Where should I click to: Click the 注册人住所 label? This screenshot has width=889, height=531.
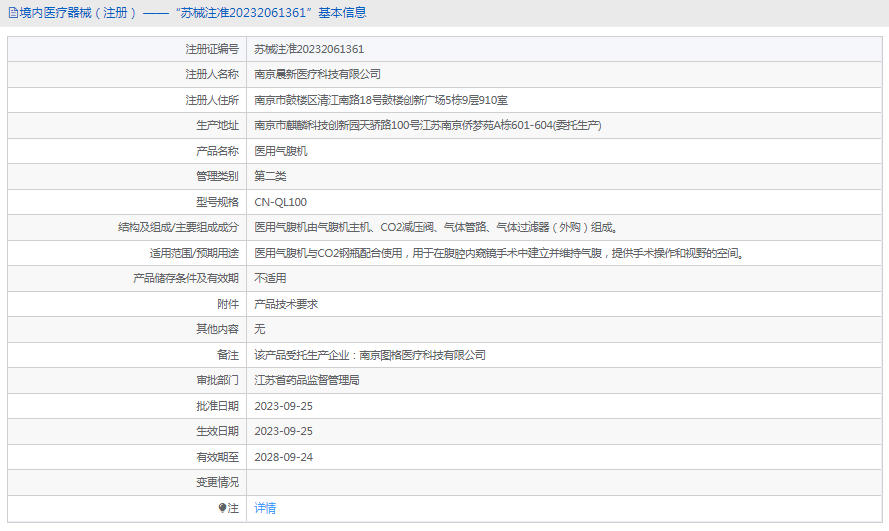point(212,100)
